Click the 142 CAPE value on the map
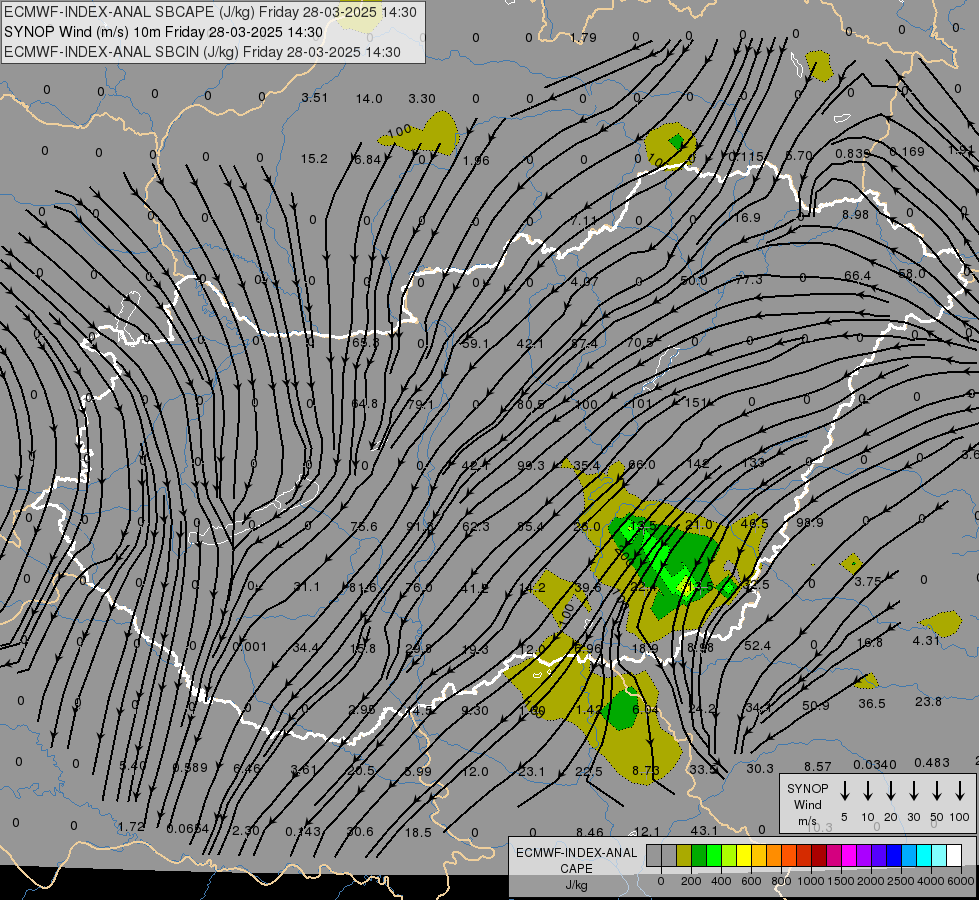Image resolution: width=979 pixels, height=900 pixels. 697,463
